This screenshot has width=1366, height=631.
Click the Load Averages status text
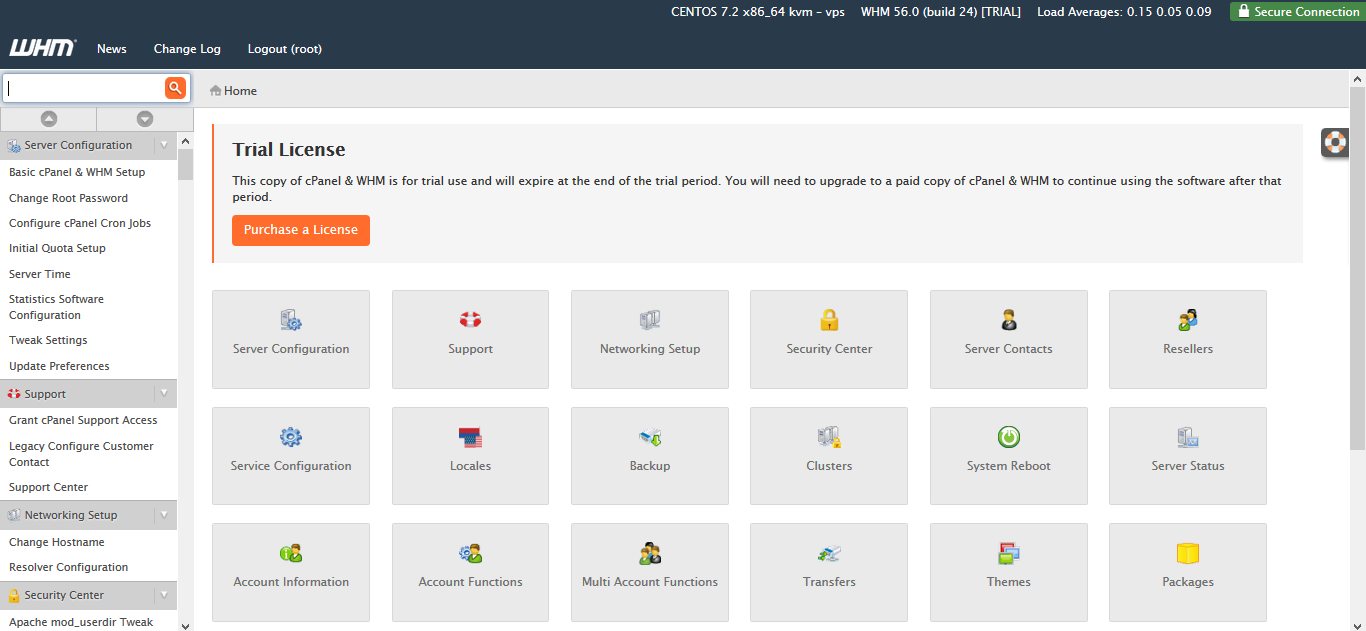[x=1124, y=12]
